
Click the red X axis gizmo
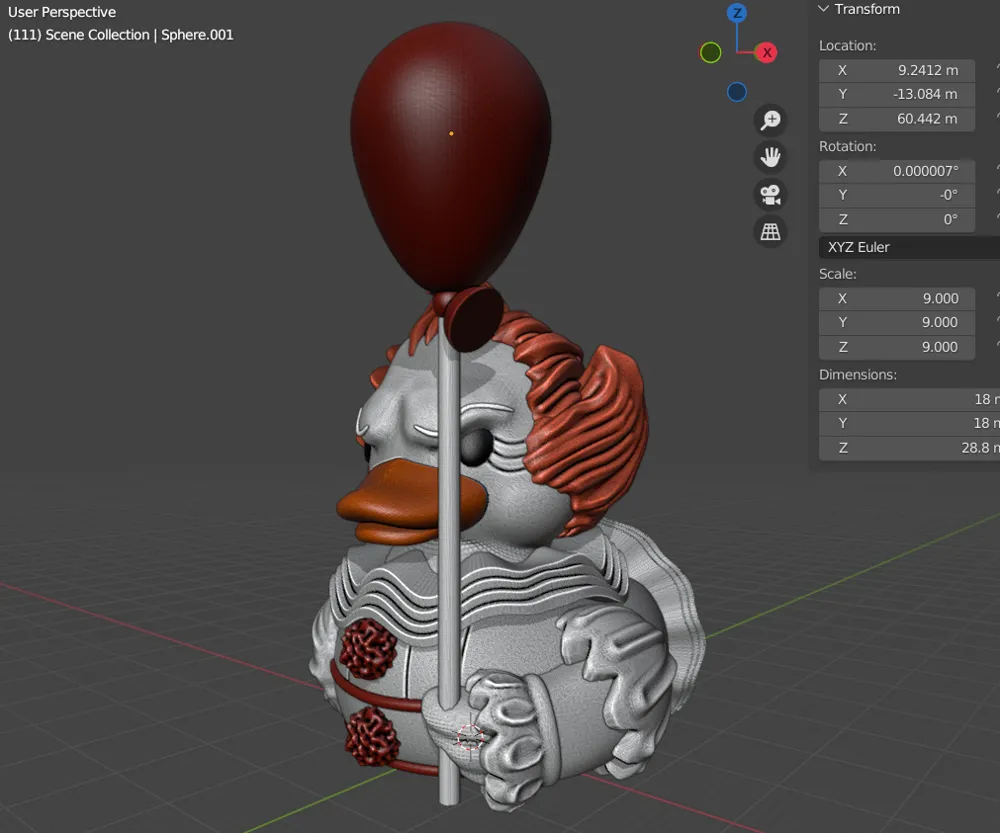coord(767,53)
